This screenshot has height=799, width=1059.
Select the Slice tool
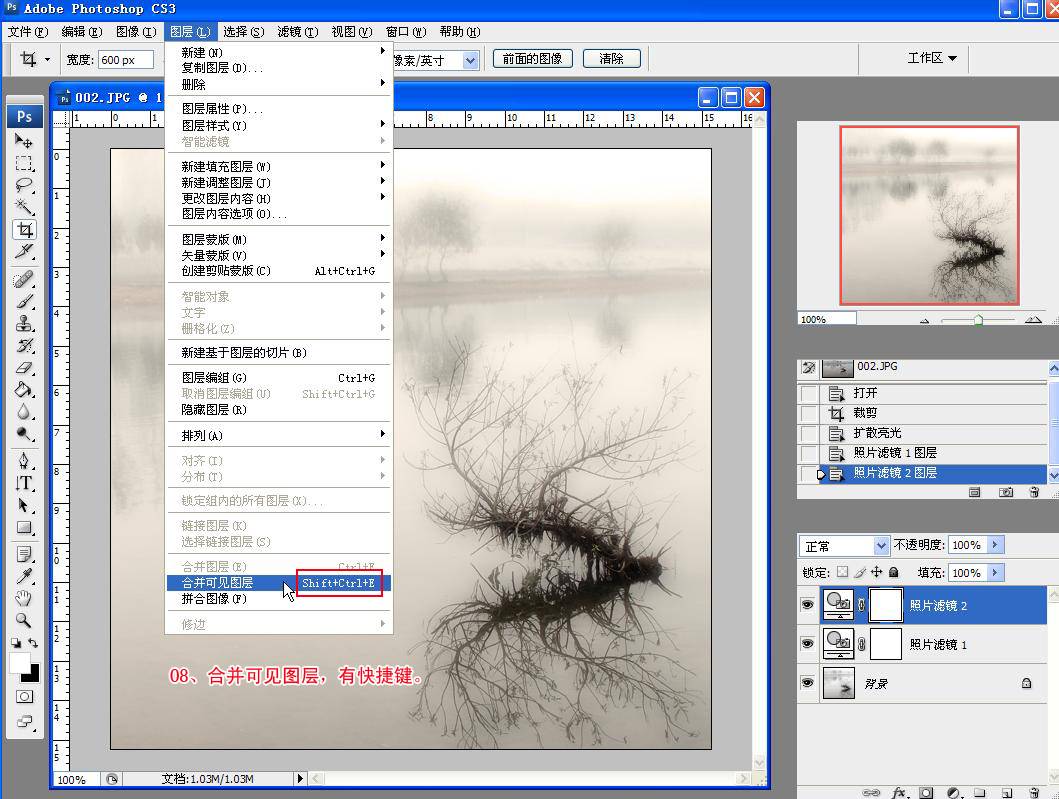tap(24, 252)
